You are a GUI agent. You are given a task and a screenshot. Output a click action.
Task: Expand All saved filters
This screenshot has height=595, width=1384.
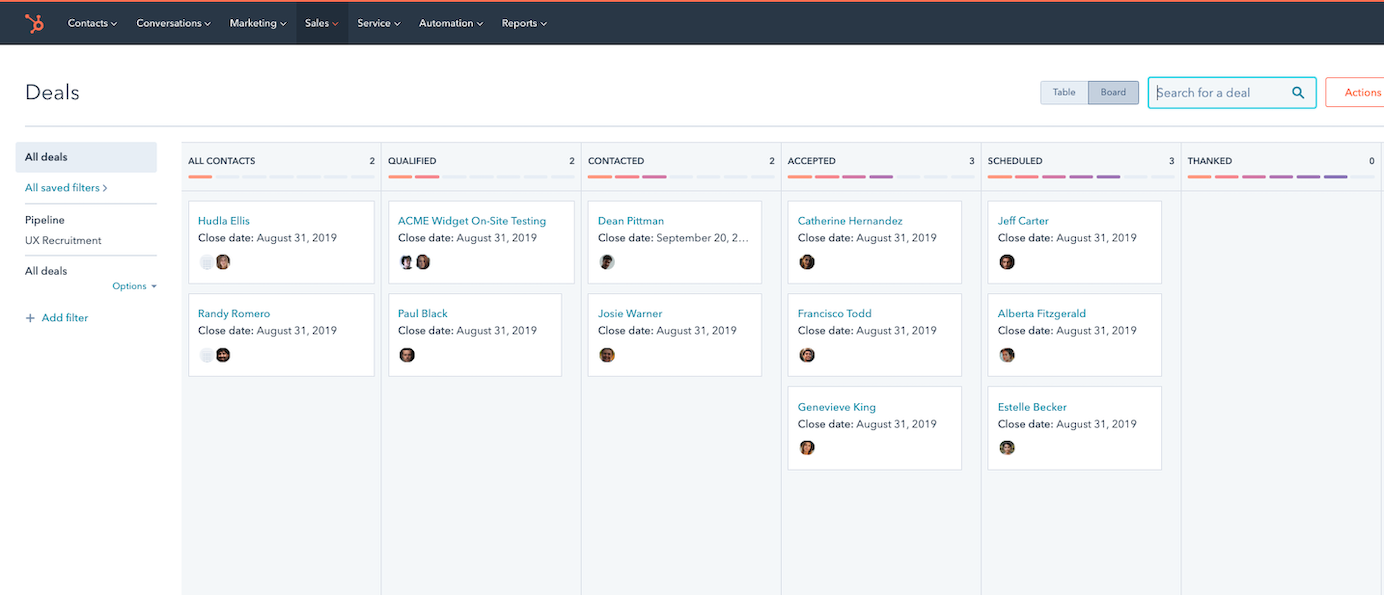coord(66,188)
